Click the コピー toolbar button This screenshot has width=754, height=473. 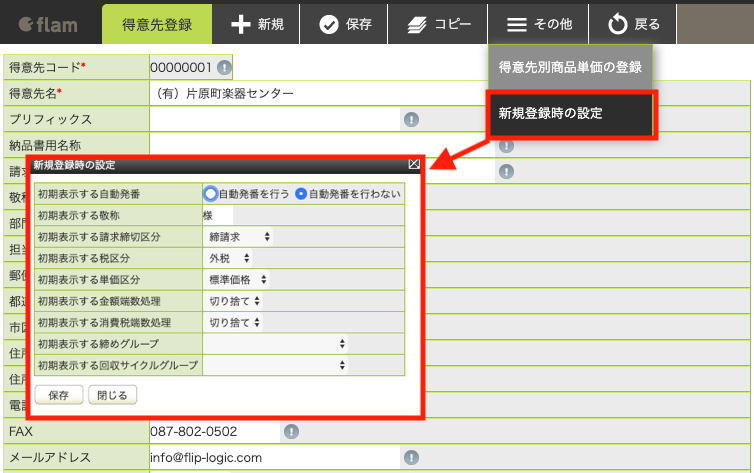[x=438, y=24]
